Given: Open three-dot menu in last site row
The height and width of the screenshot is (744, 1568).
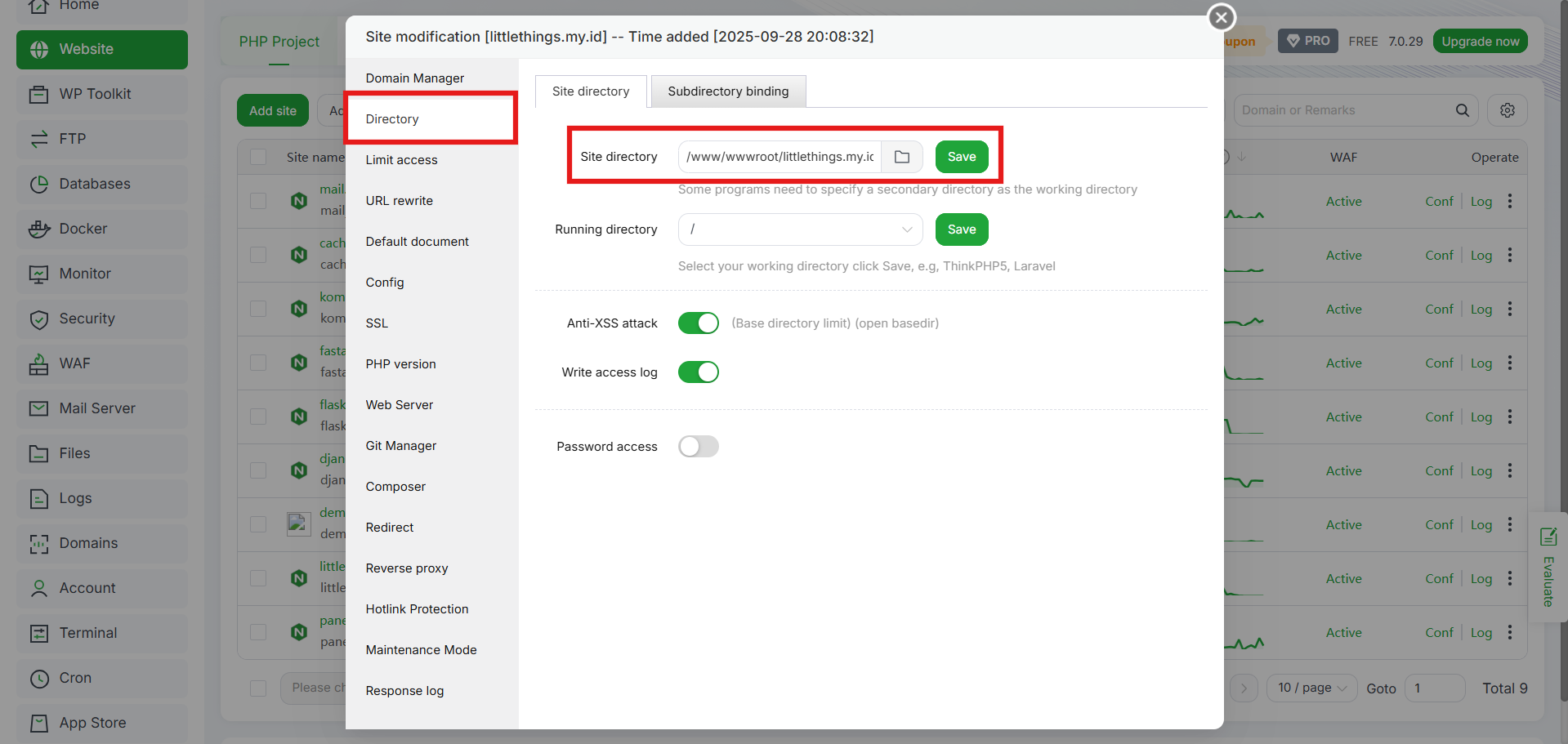Looking at the screenshot, I should (x=1510, y=632).
